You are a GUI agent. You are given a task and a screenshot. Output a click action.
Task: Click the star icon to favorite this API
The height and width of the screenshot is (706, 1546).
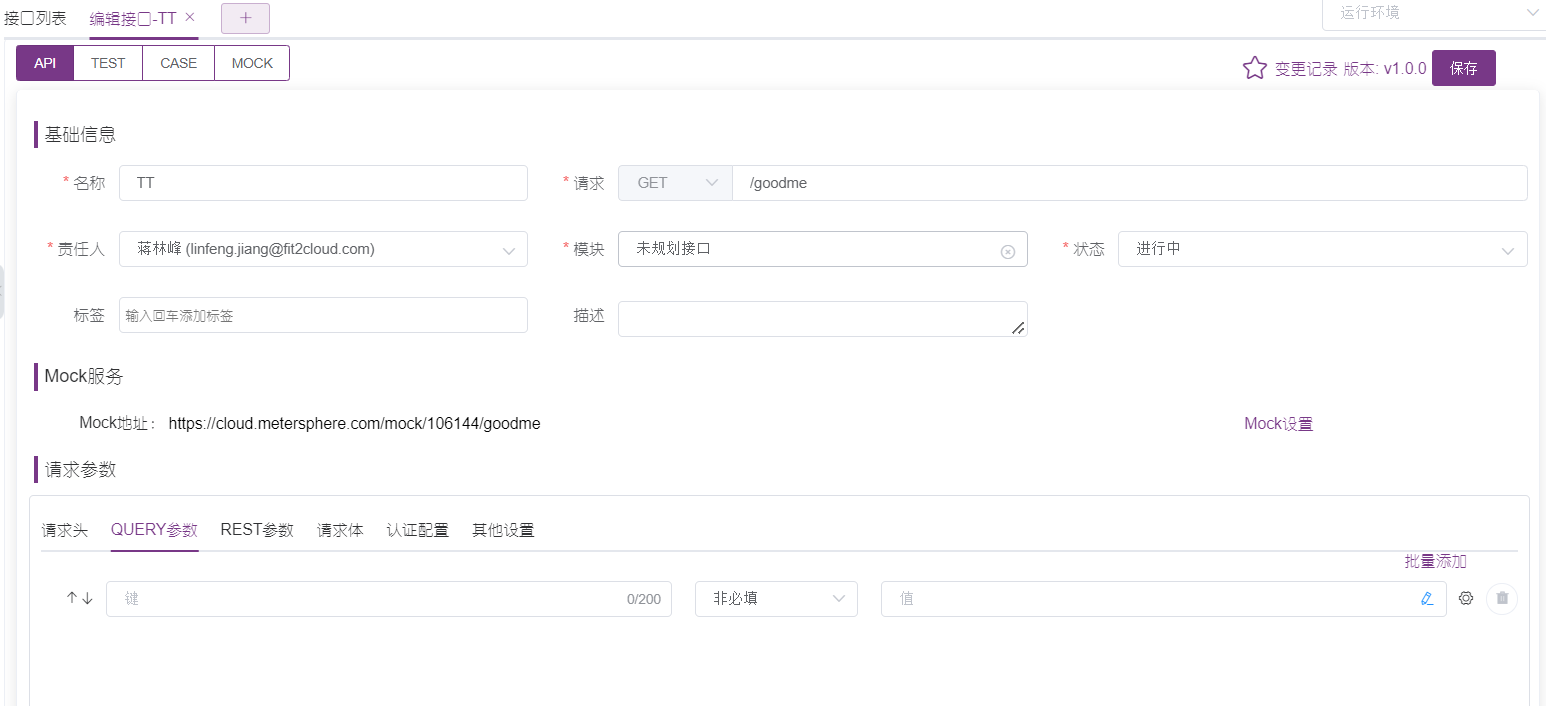coord(1255,67)
